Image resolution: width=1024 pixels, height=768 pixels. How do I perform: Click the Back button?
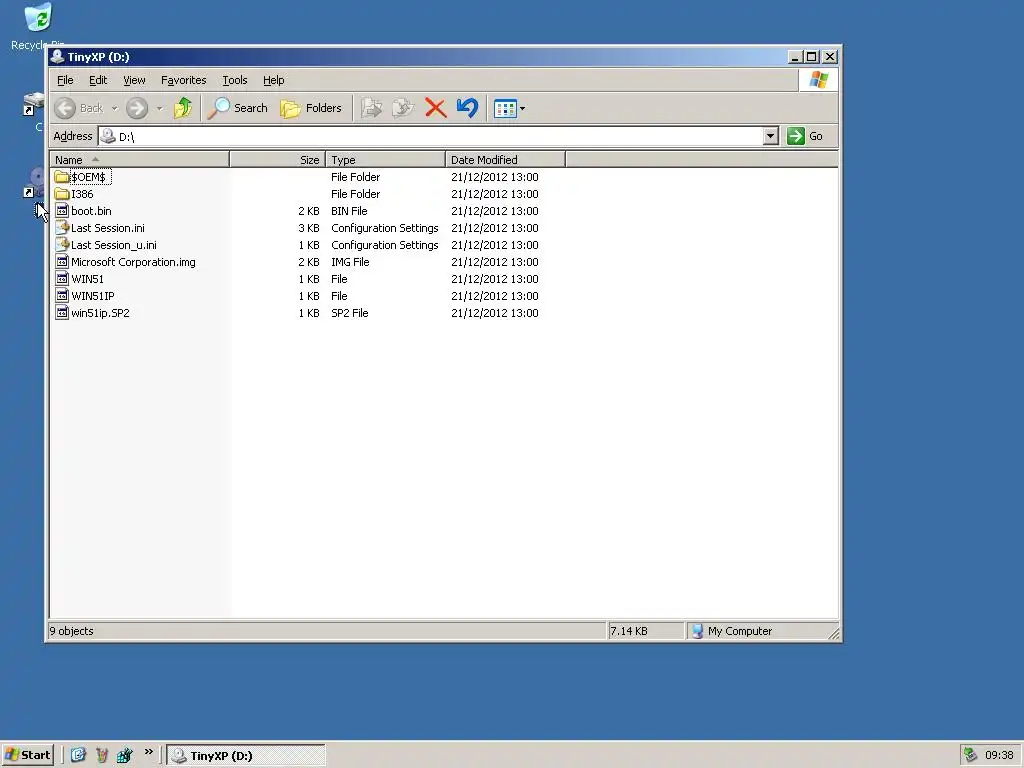79,108
